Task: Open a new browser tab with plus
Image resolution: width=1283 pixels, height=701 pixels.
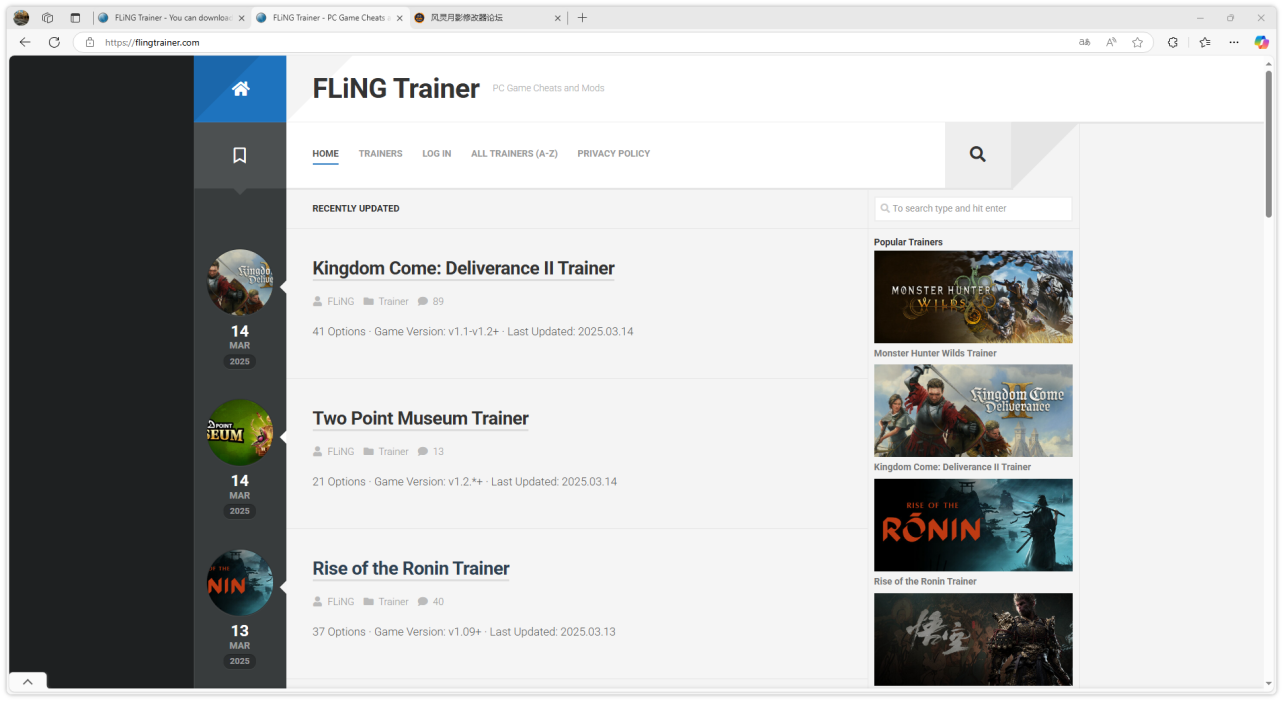Action: [x=582, y=17]
